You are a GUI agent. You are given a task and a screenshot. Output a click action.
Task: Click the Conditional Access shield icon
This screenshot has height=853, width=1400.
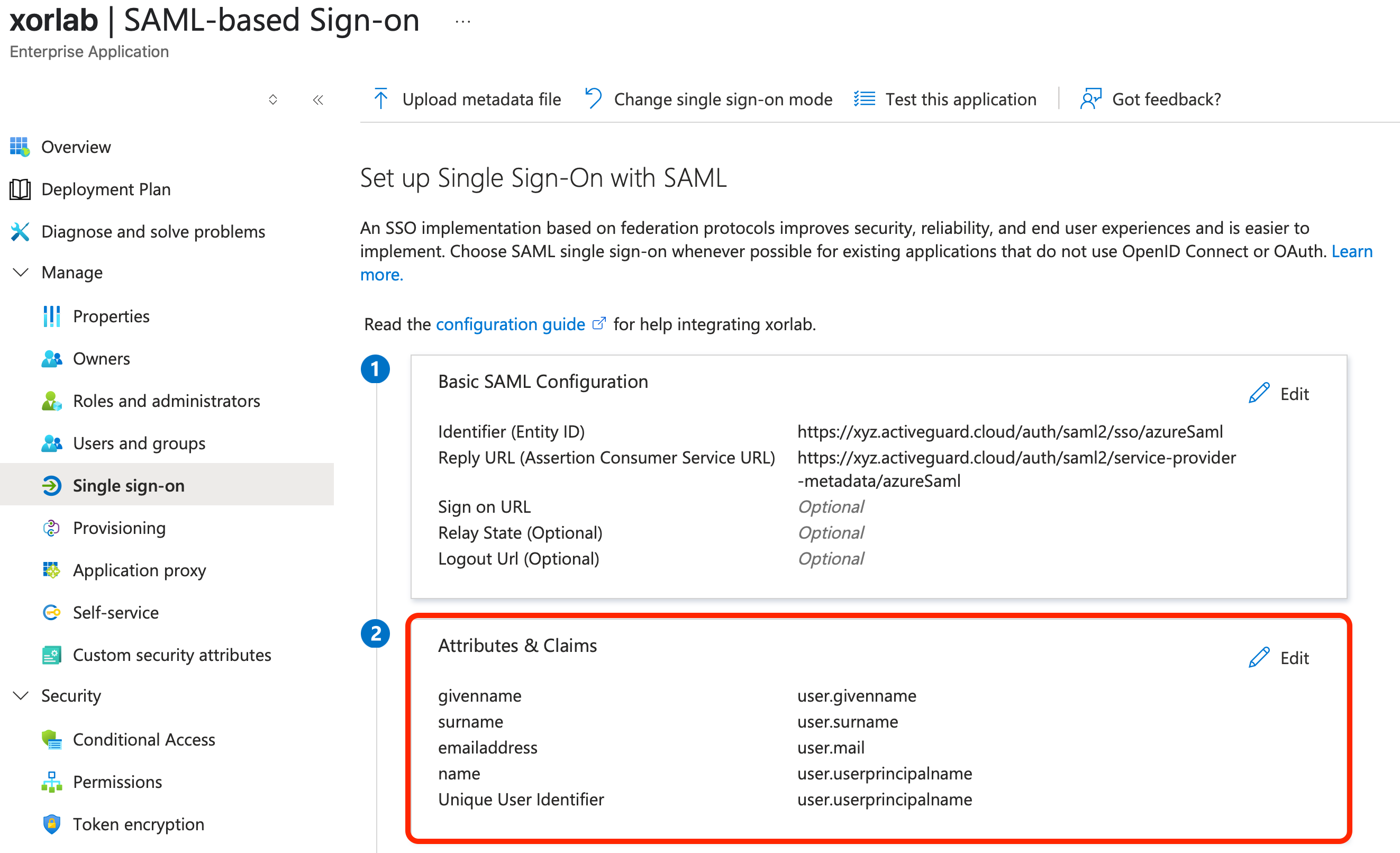pos(52,739)
